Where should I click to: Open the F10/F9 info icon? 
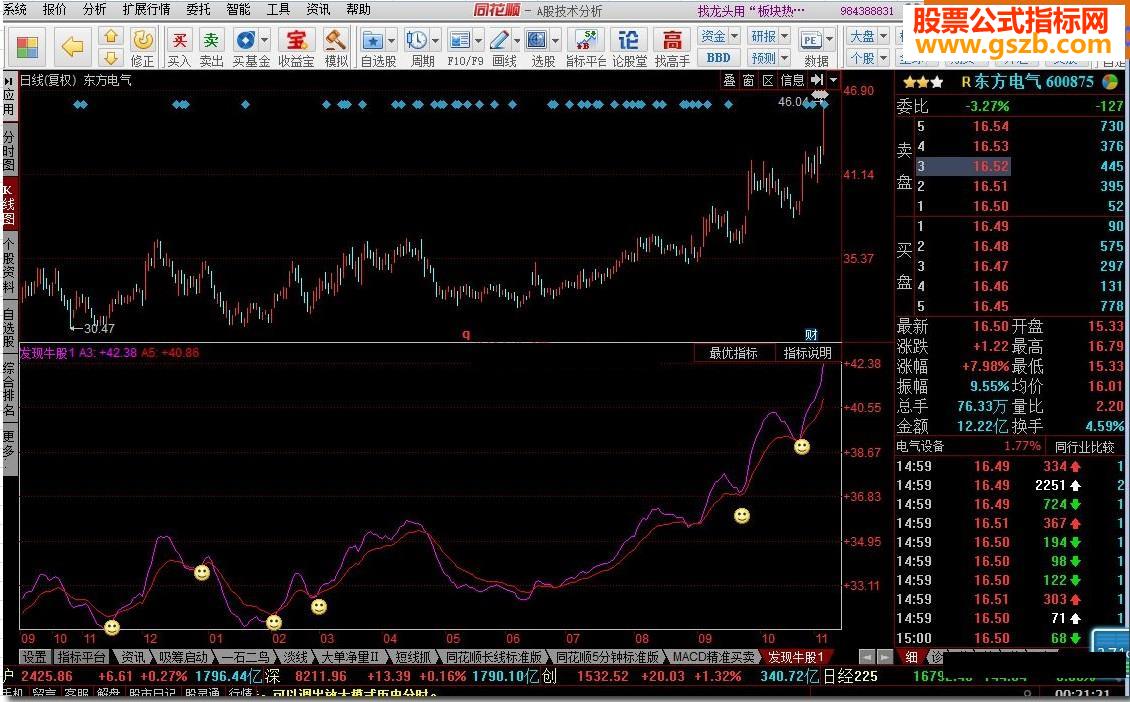coord(459,40)
